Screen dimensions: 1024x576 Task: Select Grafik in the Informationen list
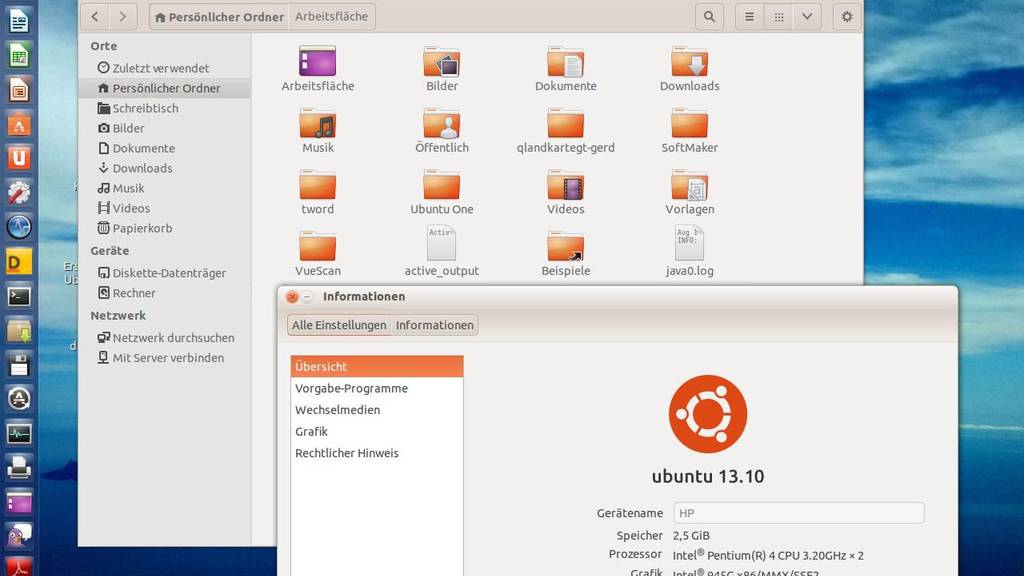click(311, 432)
